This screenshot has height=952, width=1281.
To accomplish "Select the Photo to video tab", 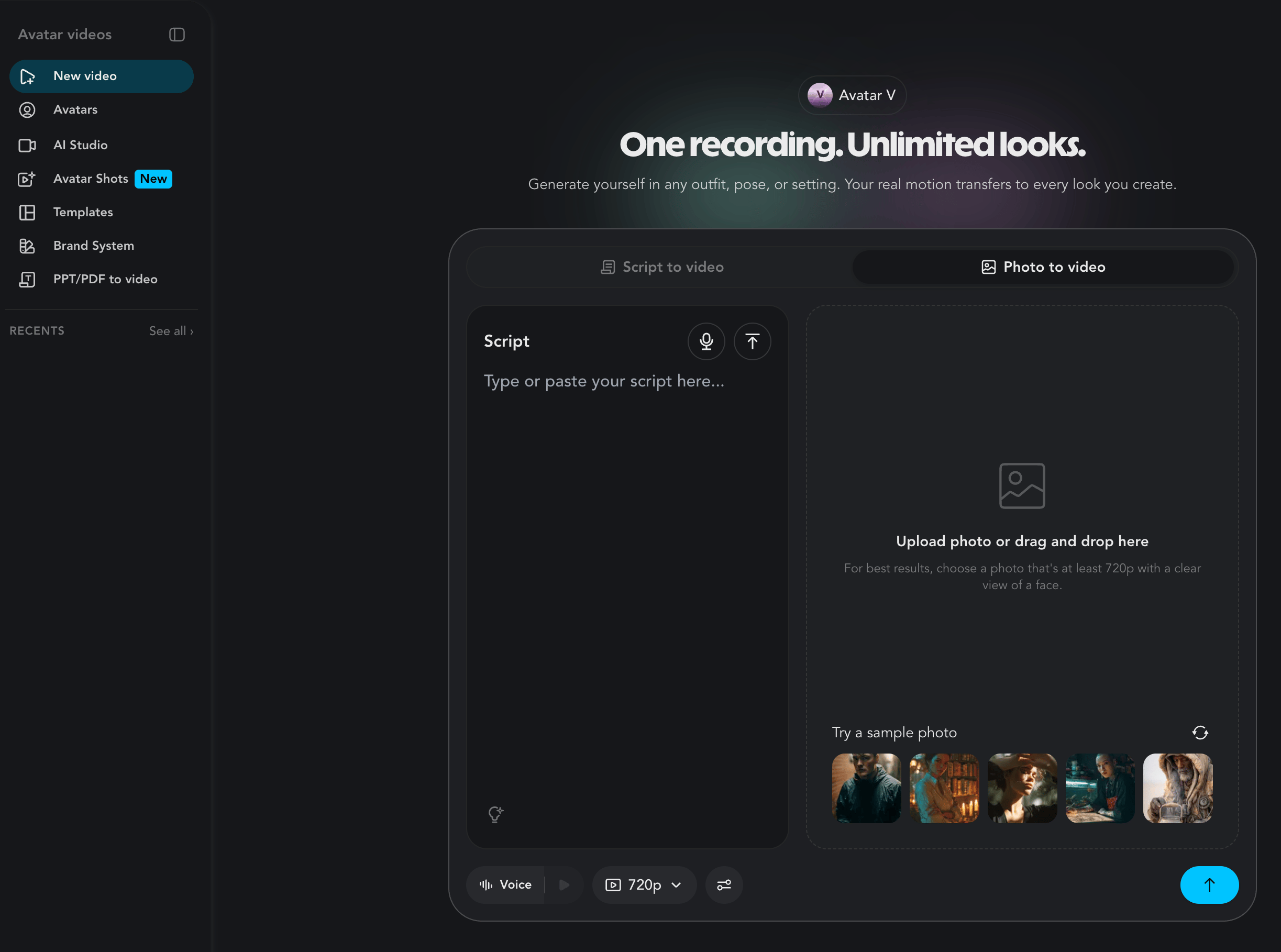I will point(1043,267).
